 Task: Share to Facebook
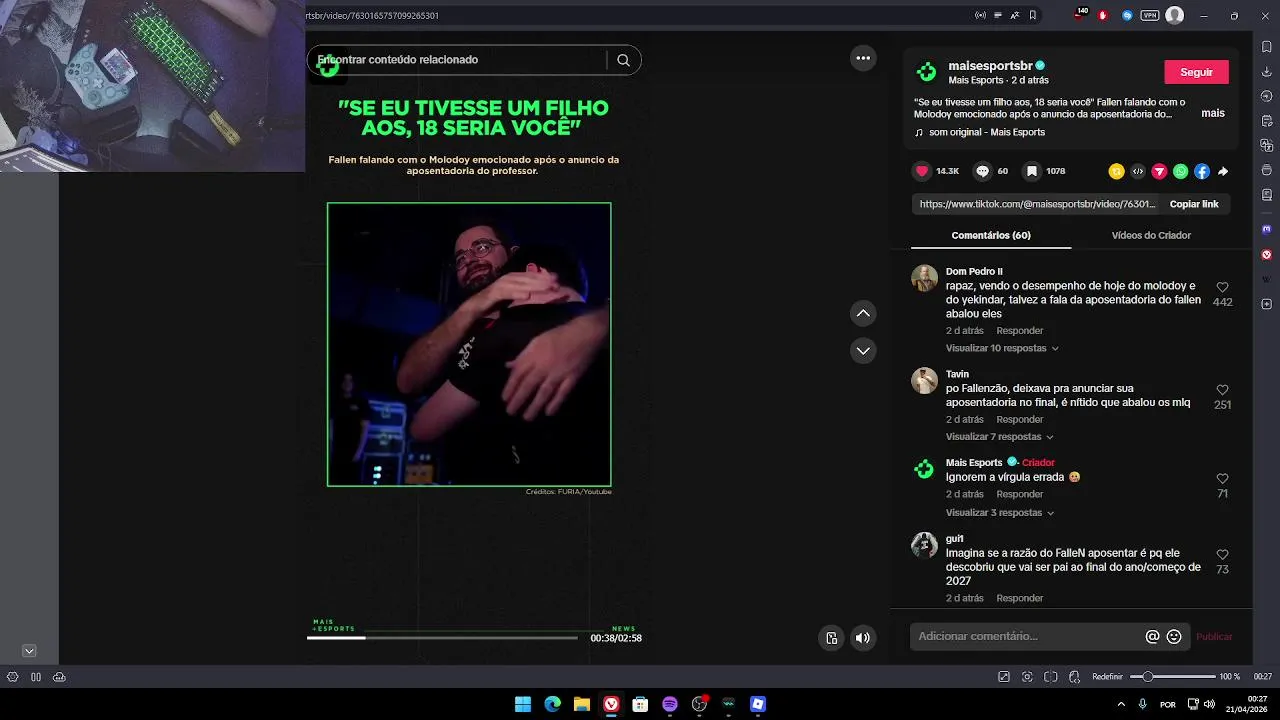point(1202,171)
